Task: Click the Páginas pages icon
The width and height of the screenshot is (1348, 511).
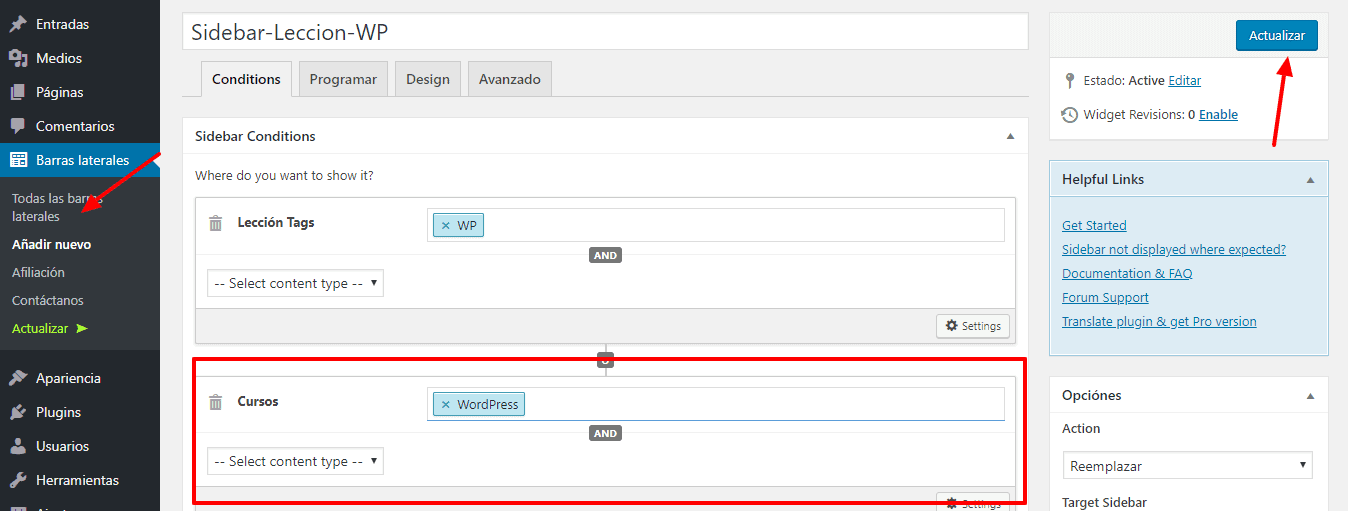Action: pyautogui.click(x=18, y=92)
